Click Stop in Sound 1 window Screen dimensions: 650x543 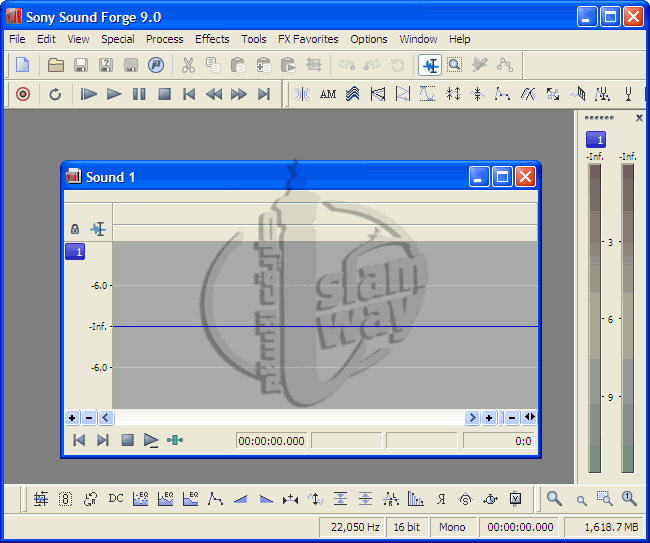127,440
